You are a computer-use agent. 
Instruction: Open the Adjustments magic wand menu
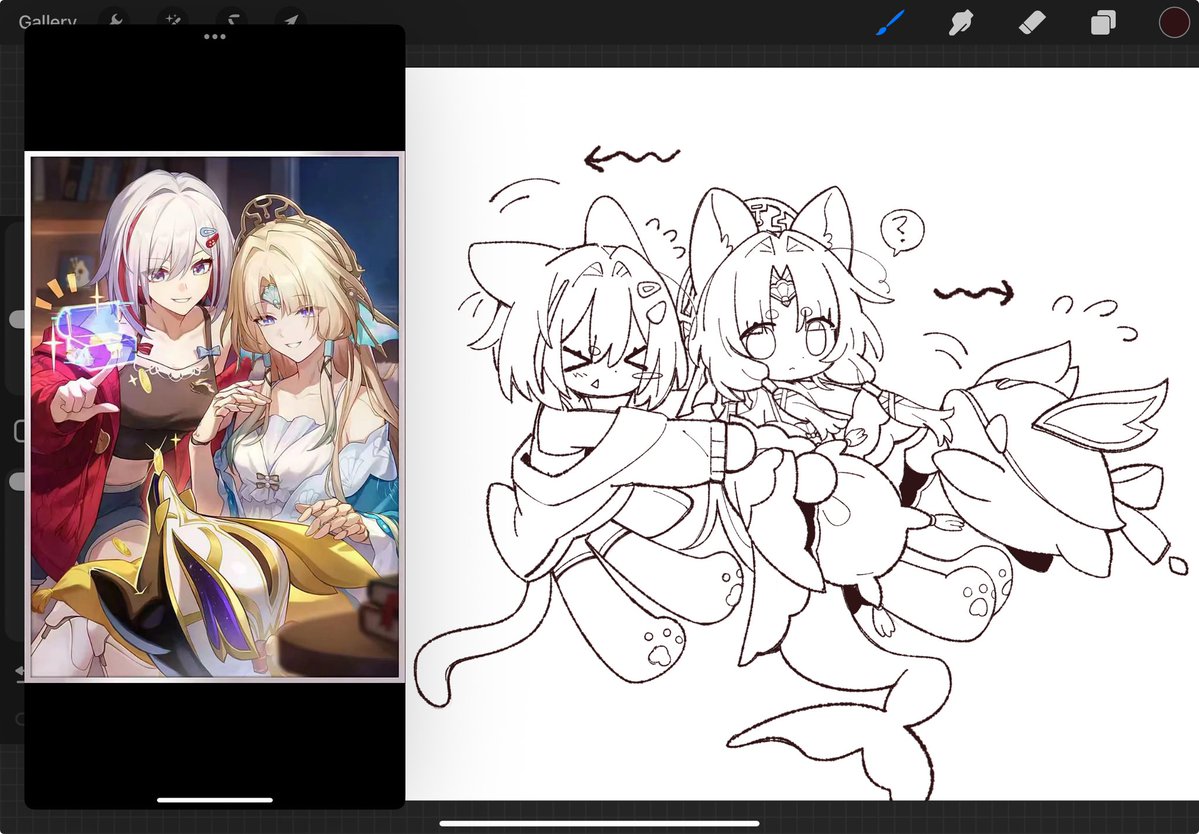pos(173,19)
